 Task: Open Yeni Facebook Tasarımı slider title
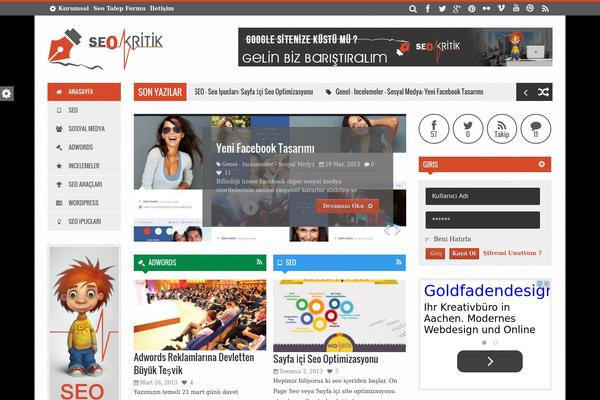pyautogui.click(x=265, y=149)
